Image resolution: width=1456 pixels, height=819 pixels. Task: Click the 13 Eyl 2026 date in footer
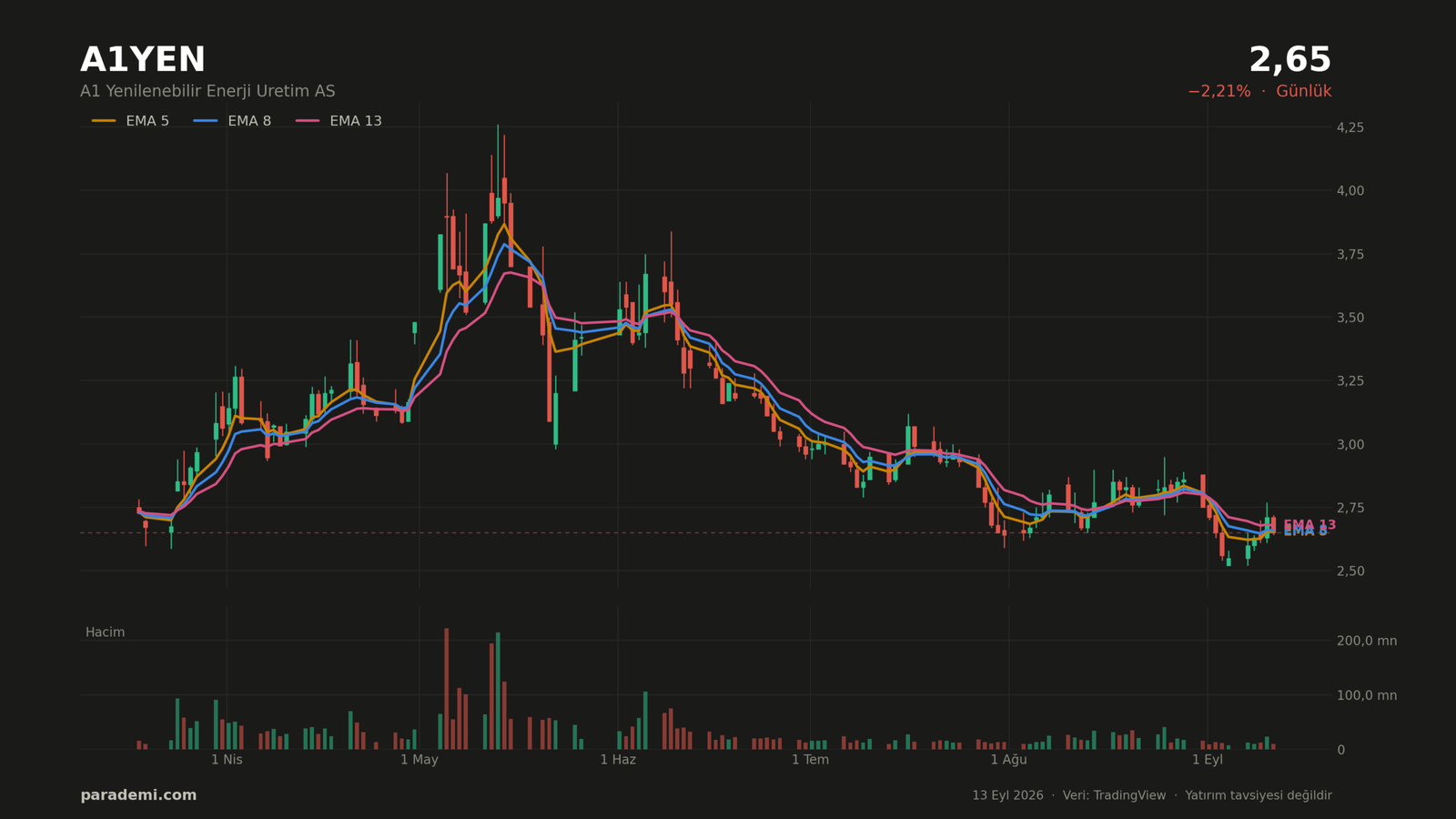[1007, 795]
